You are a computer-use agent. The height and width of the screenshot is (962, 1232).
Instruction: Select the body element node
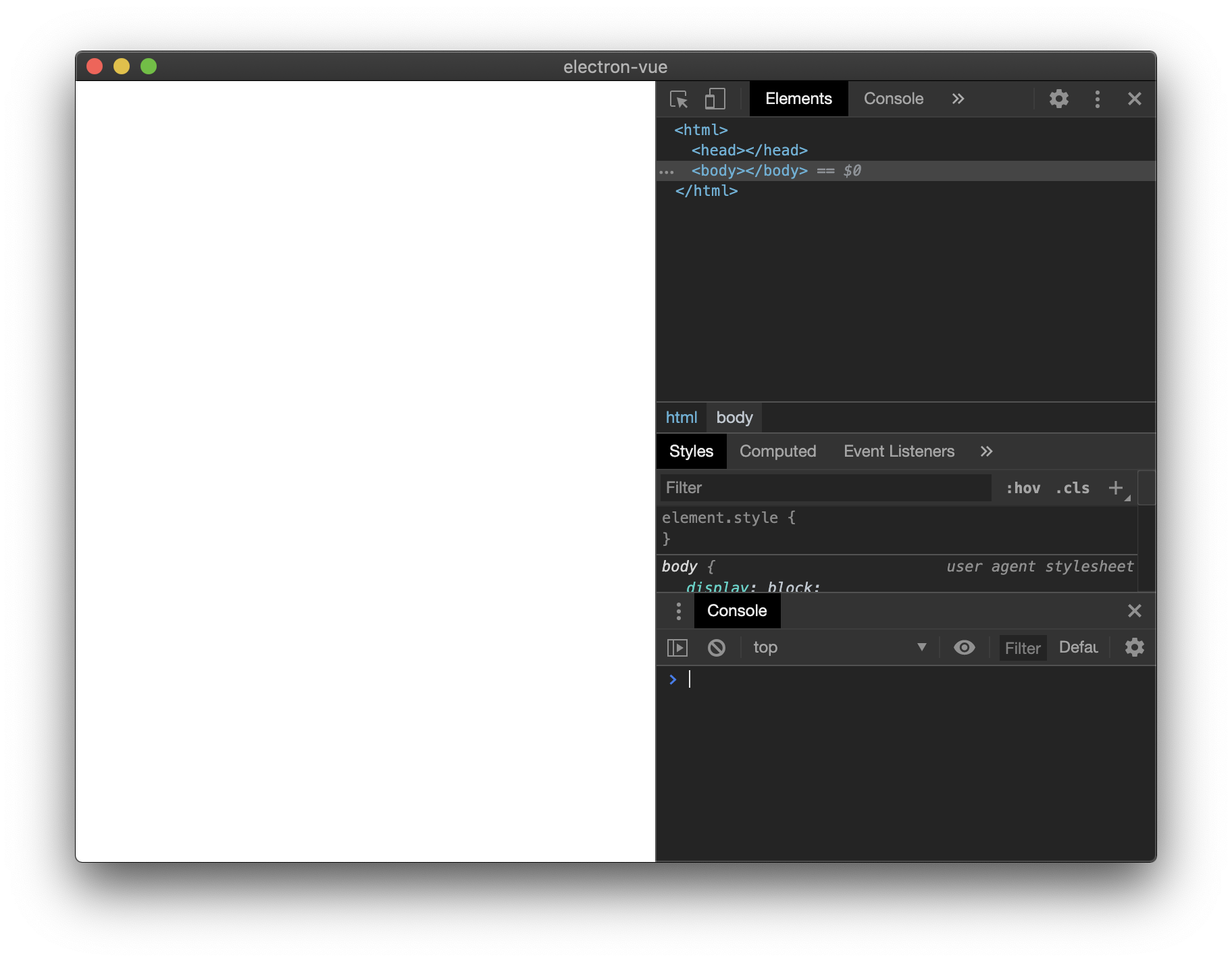(749, 170)
